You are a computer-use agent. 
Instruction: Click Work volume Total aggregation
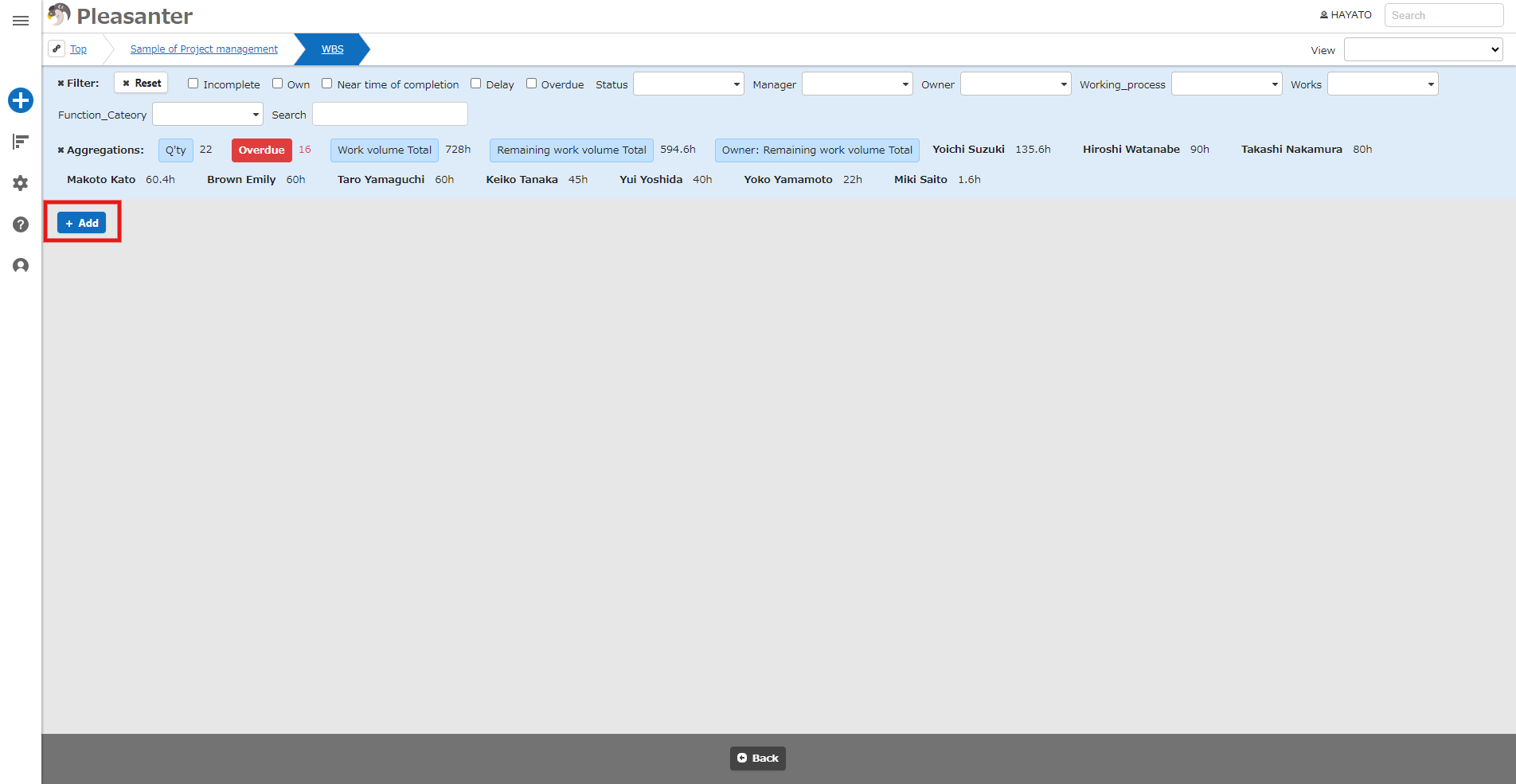click(x=385, y=150)
